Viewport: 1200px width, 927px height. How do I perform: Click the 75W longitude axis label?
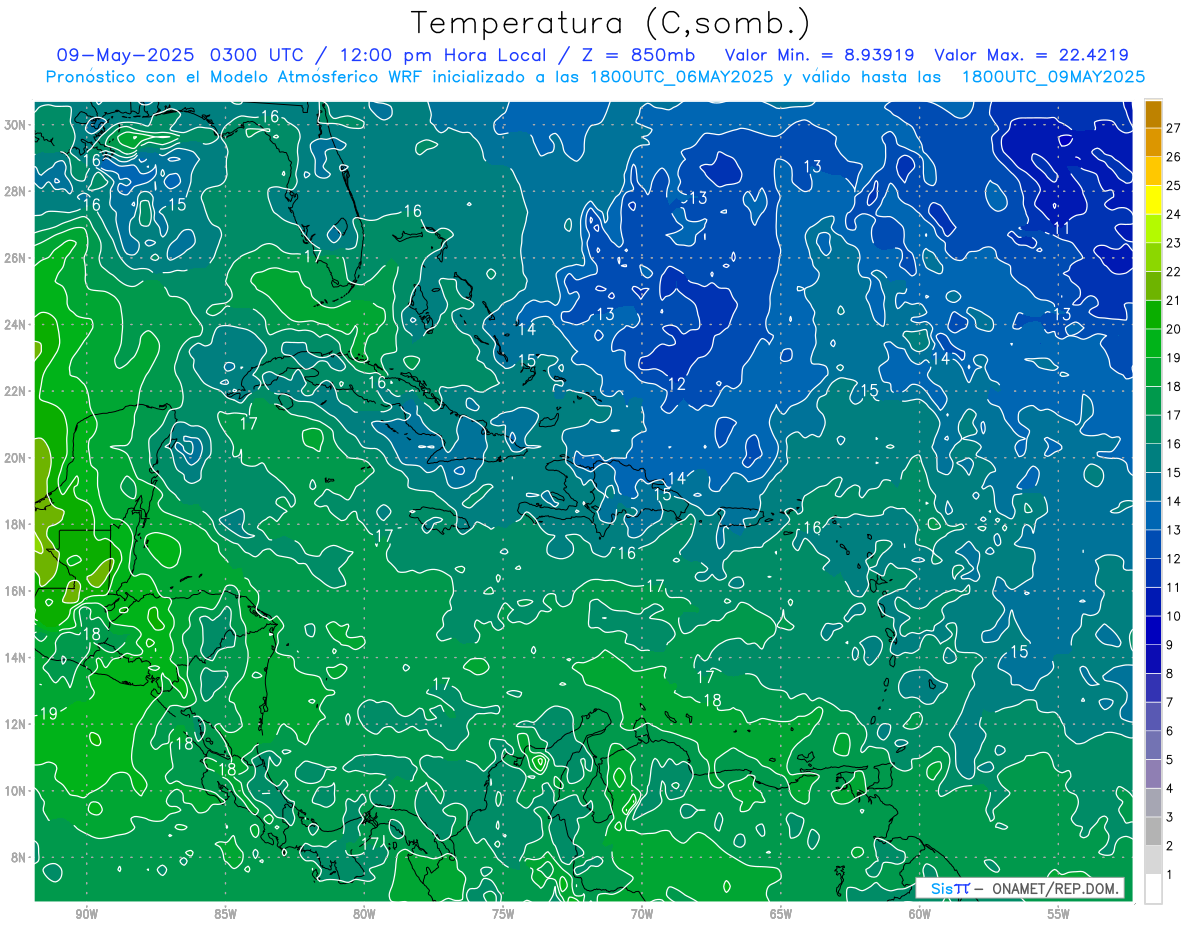pos(503,914)
